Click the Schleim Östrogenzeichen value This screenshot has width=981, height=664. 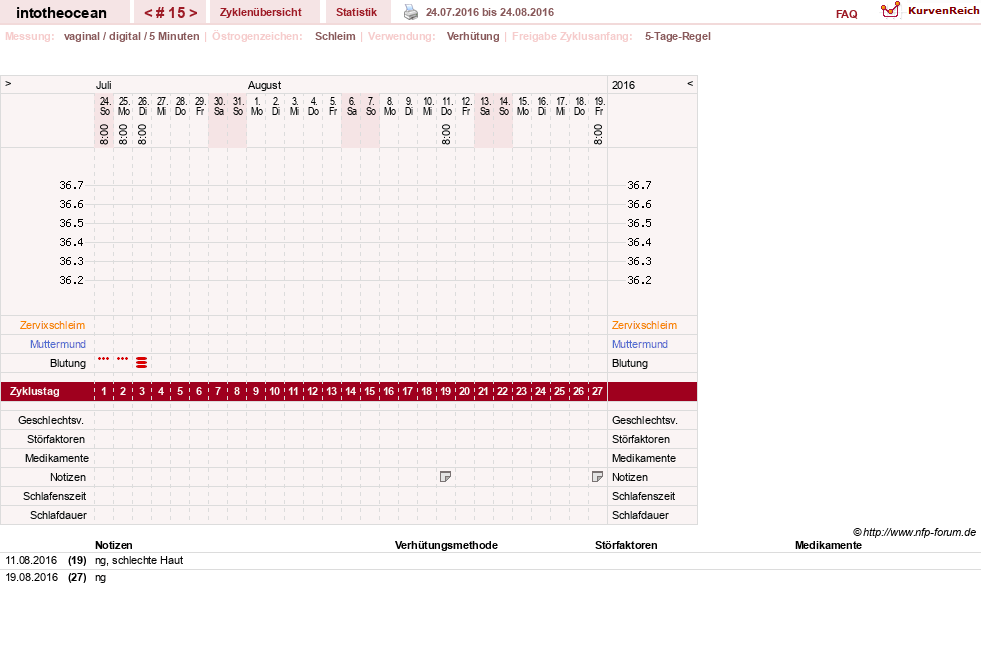coord(335,36)
